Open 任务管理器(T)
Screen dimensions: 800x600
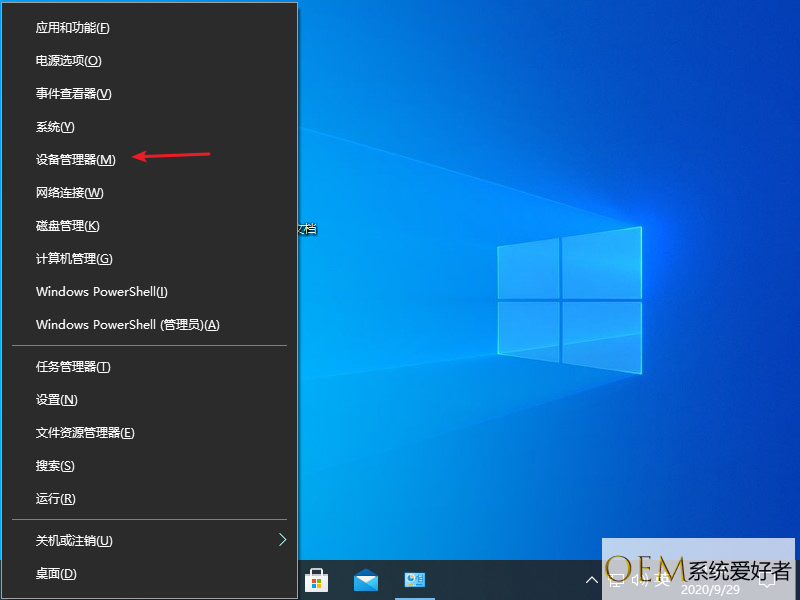click(x=74, y=367)
